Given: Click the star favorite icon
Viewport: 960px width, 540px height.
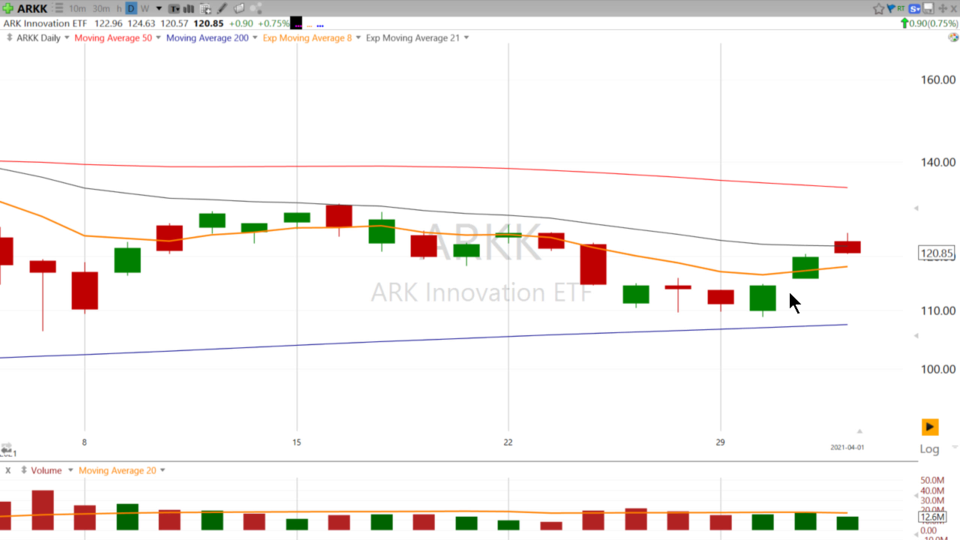Looking at the screenshot, I should point(879,9).
